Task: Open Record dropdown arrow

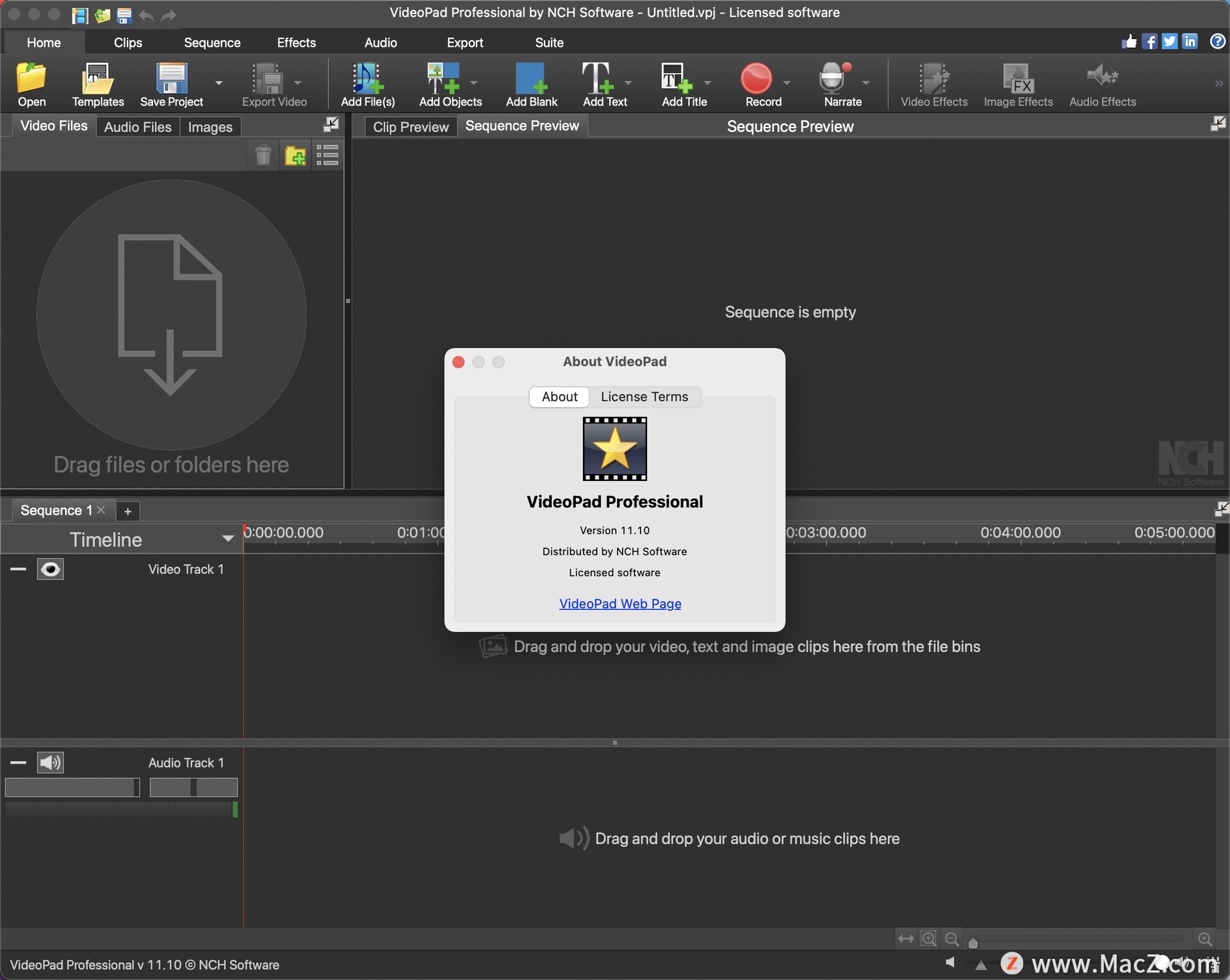Action: [x=787, y=83]
